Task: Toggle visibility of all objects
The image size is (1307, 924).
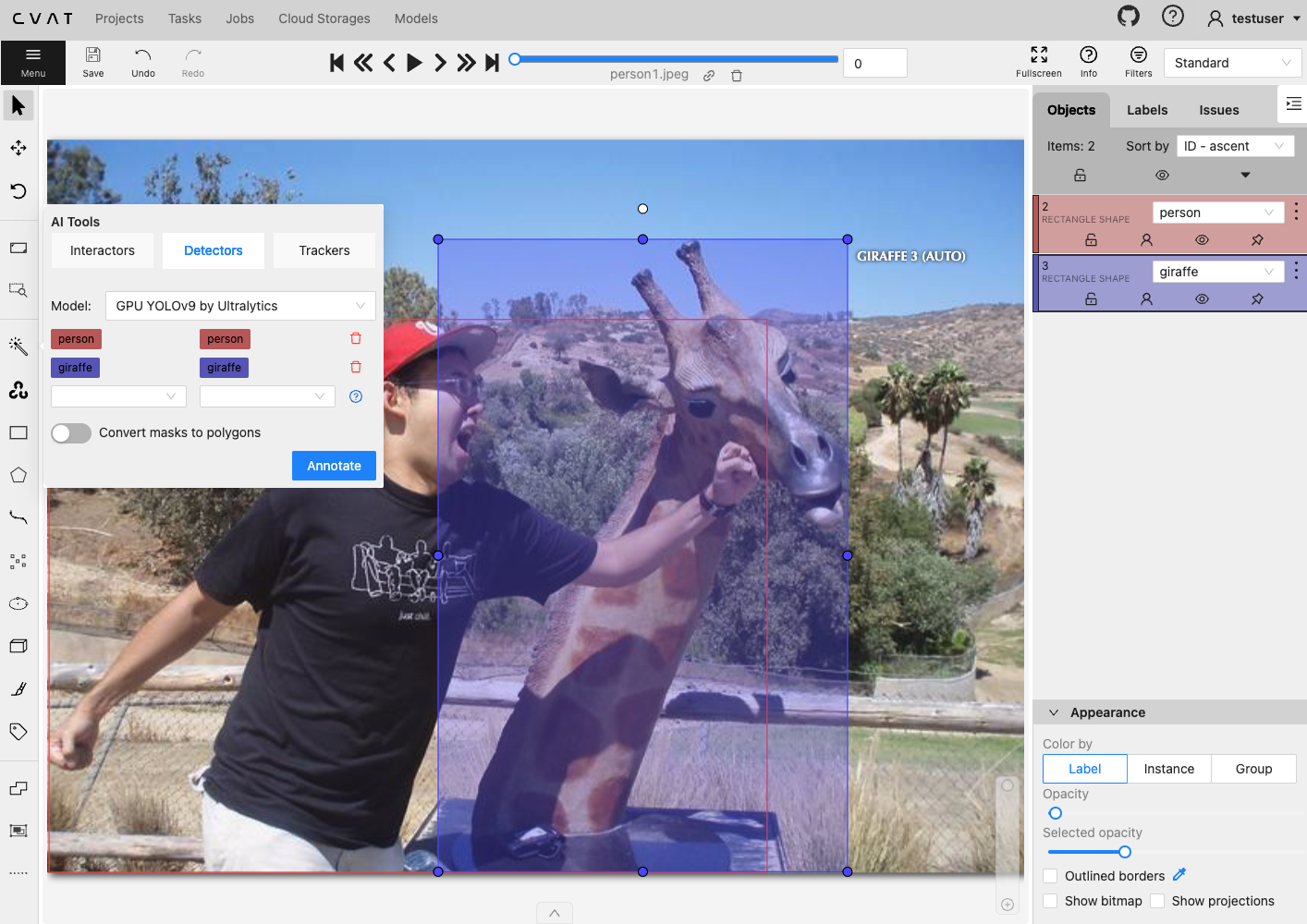Action: 1163,176
